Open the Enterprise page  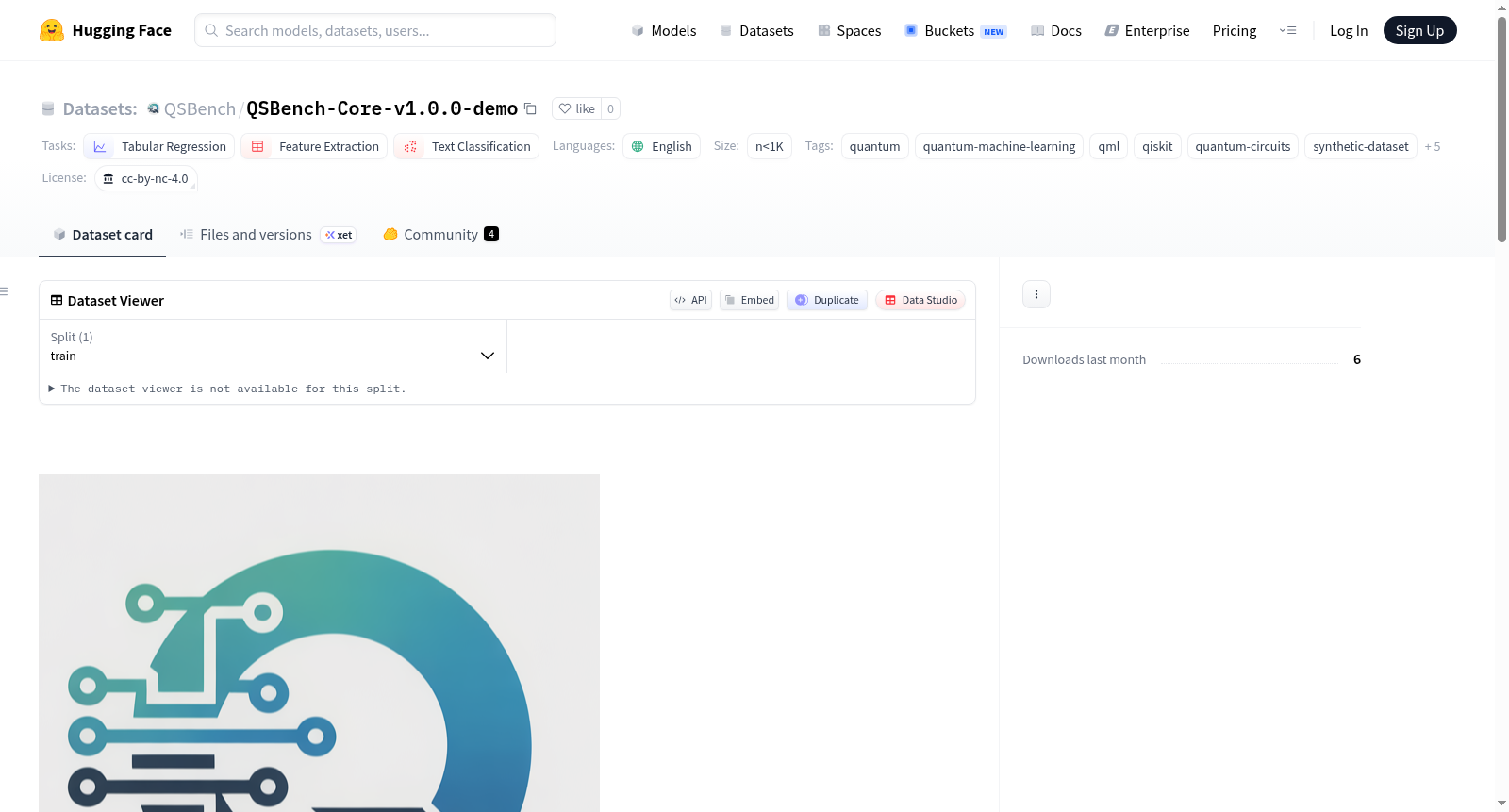pos(1147,30)
